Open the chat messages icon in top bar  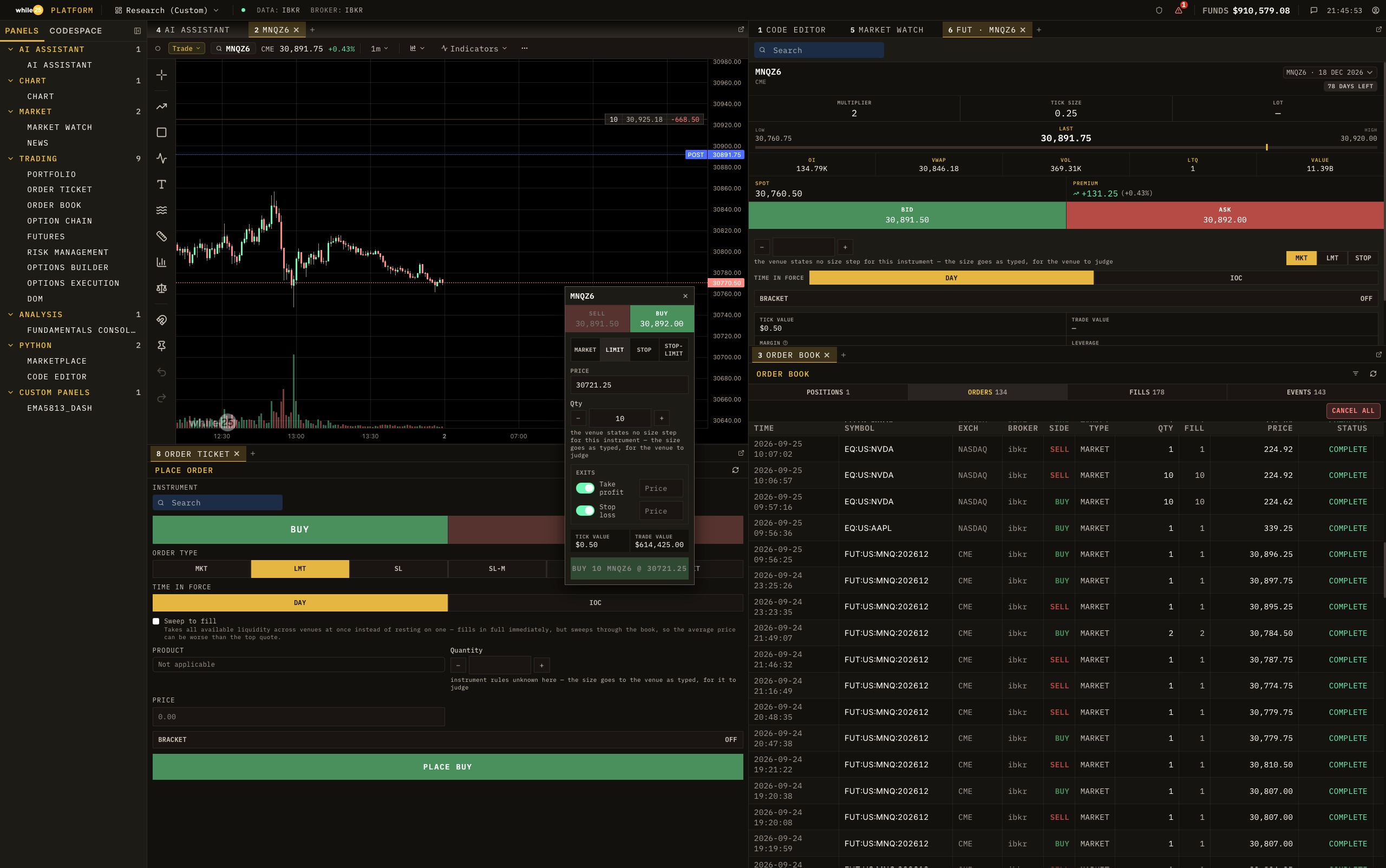click(x=1313, y=10)
